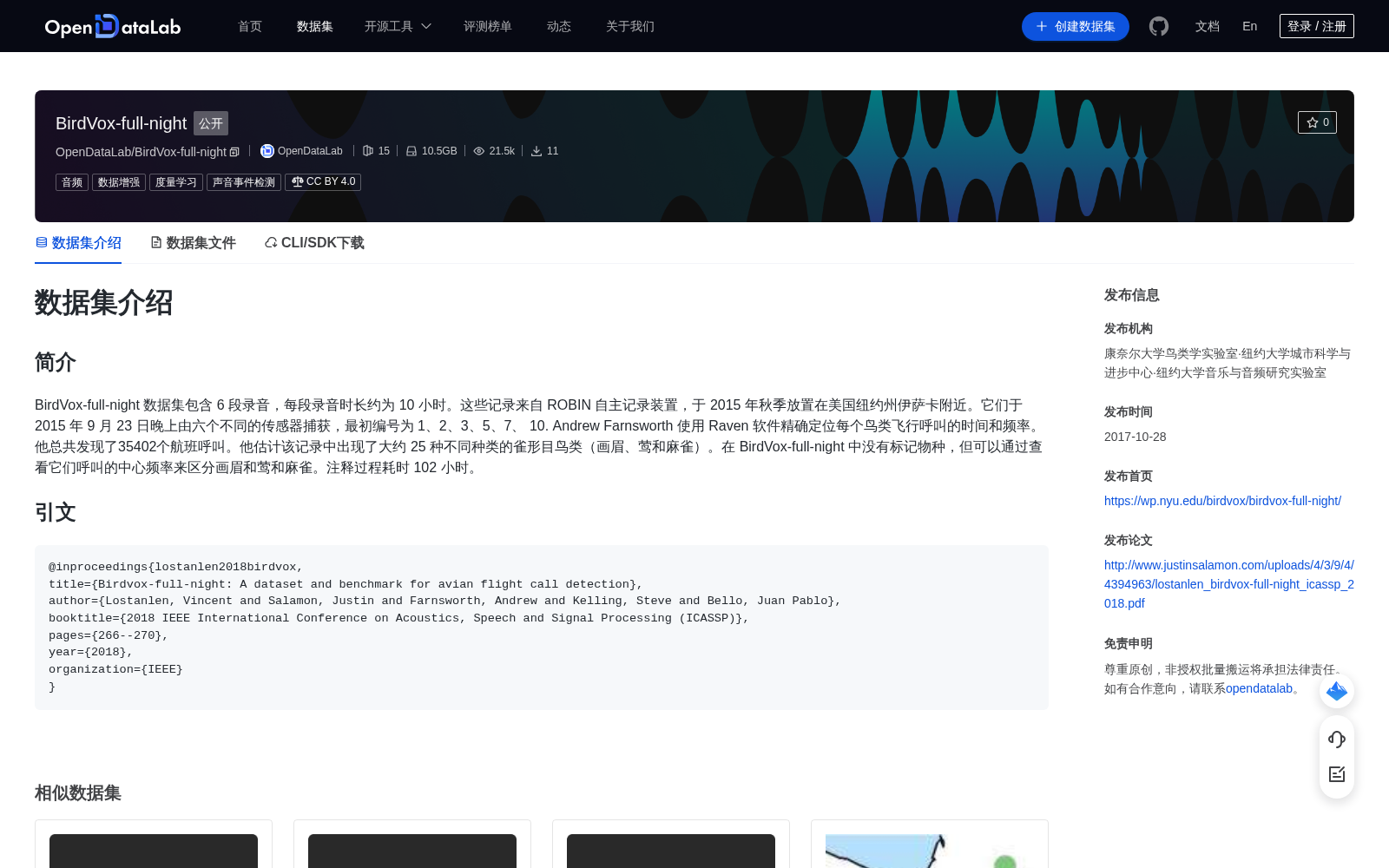This screenshot has width=1389, height=868.
Task: Click the downloads icon showing 11
Action: [537, 151]
